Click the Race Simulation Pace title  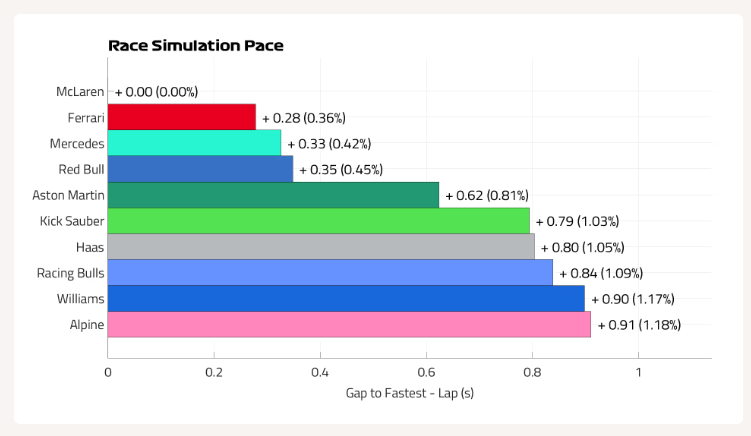196,46
